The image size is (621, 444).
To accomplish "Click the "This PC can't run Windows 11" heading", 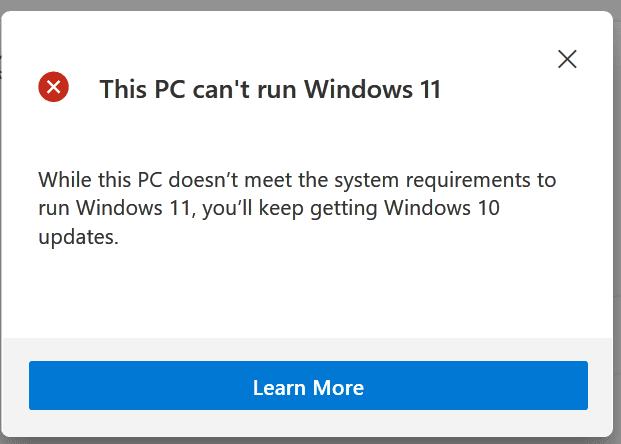I will click(270, 90).
